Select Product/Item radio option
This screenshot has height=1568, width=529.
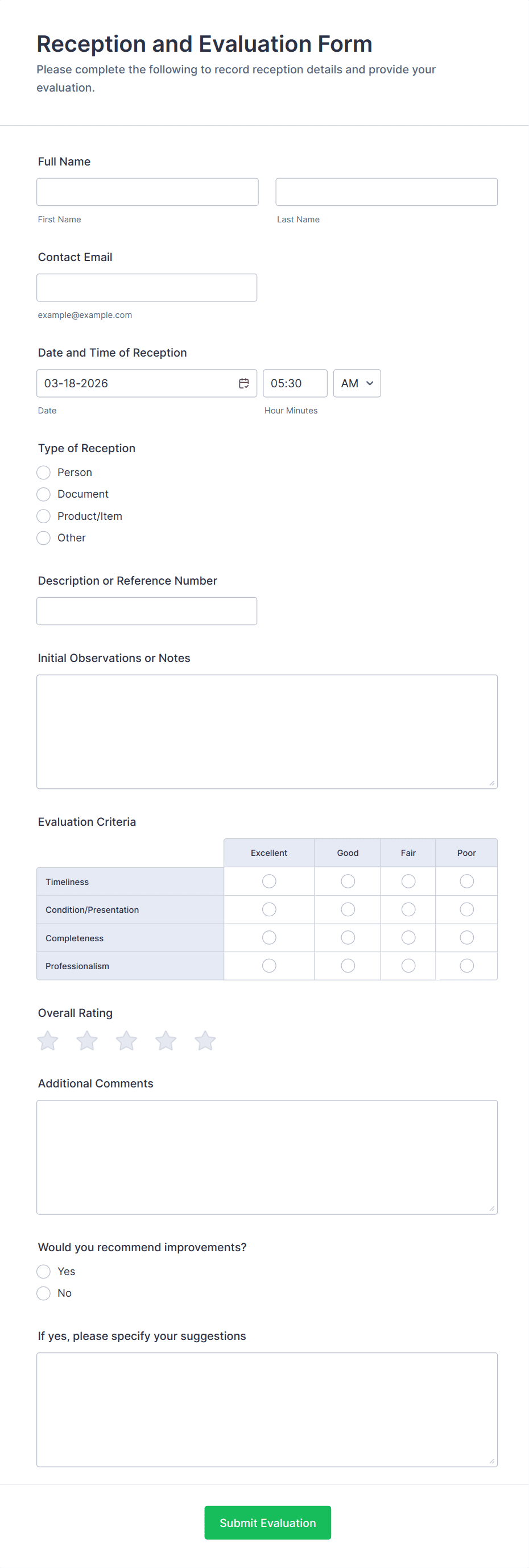tap(44, 516)
